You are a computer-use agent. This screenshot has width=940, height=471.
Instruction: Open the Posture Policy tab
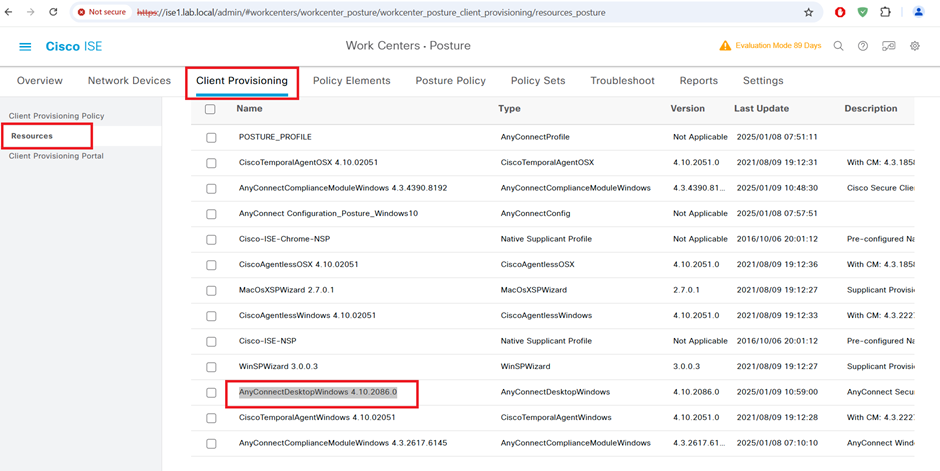(x=452, y=81)
